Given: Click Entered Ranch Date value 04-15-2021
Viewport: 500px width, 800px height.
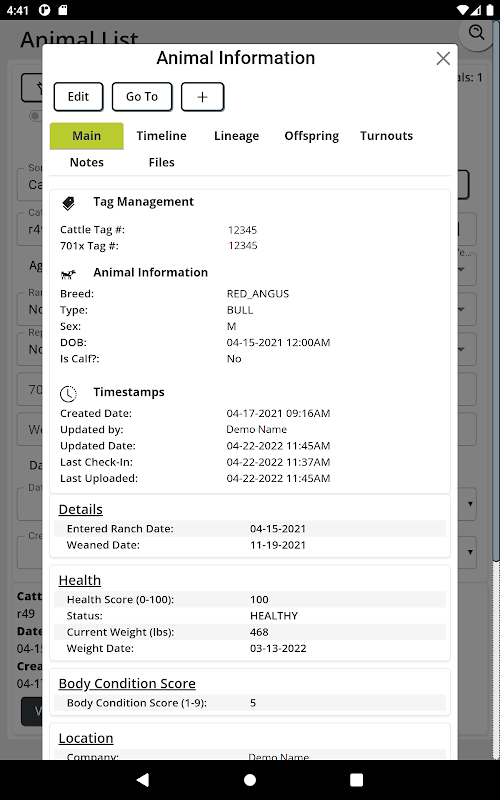Looking at the screenshot, I should tap(278, 529).
